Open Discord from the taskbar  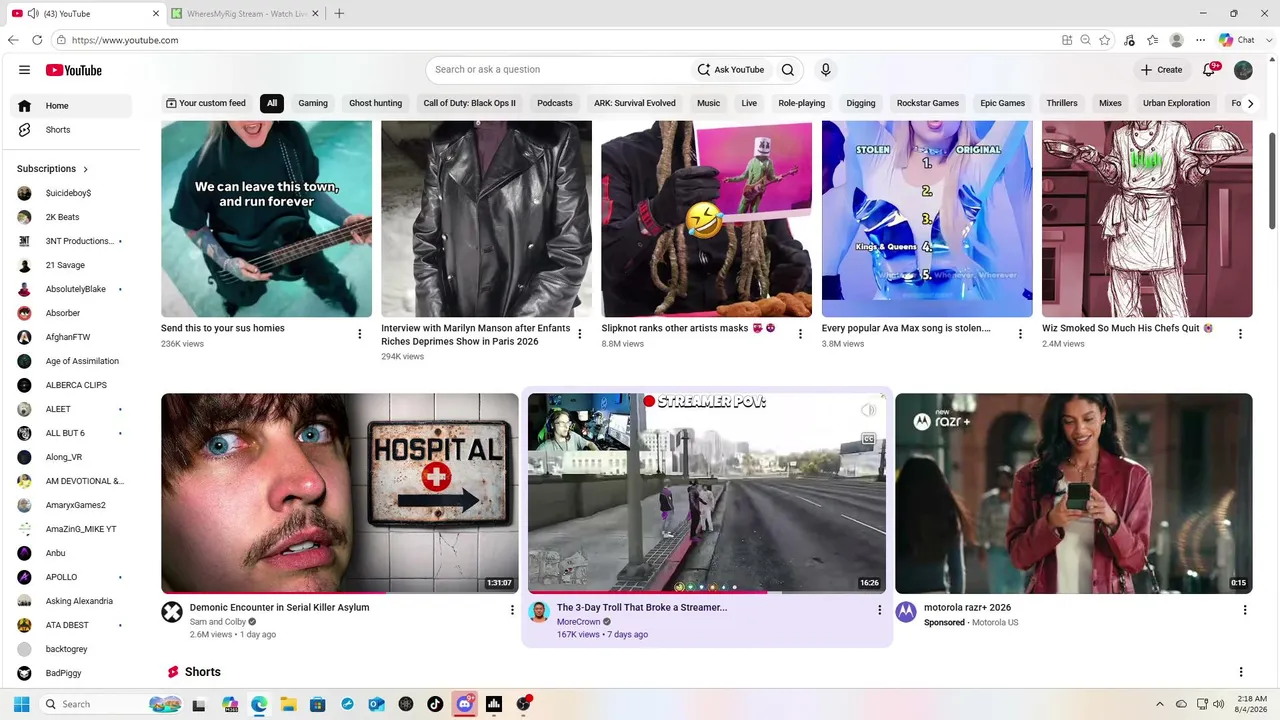coord(464,704)
